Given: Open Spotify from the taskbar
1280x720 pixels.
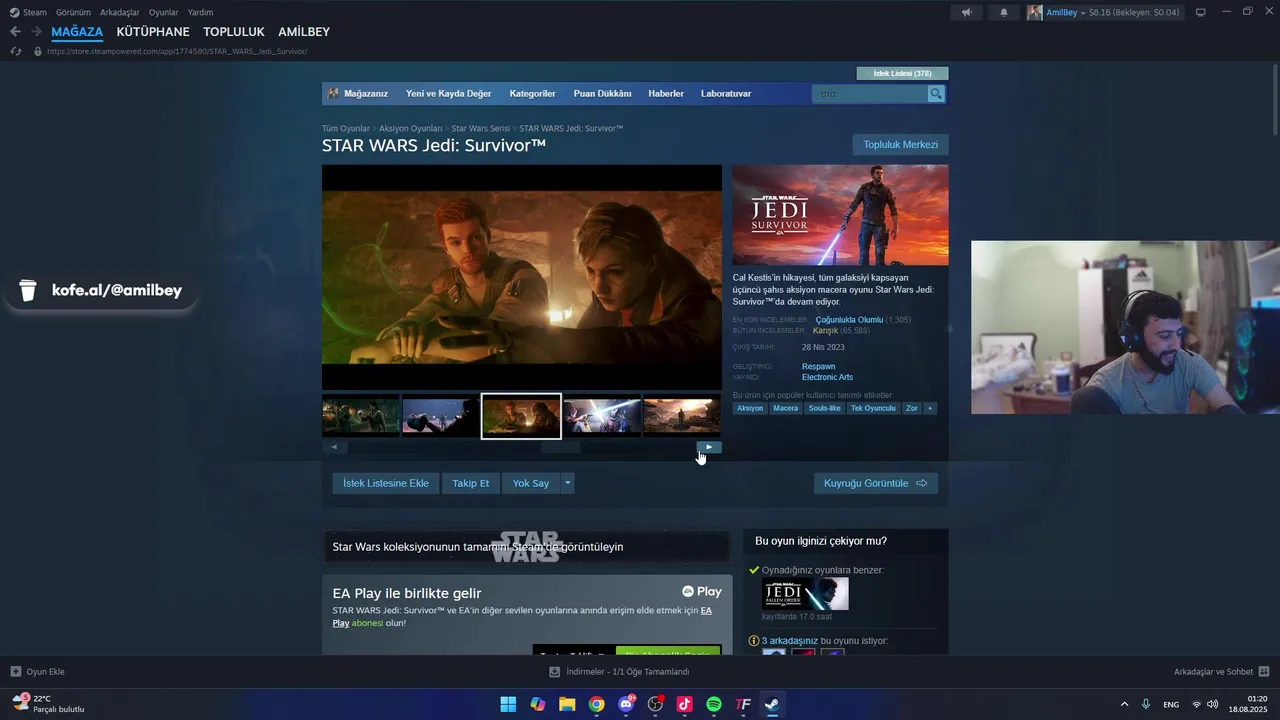Looking at the screenshot, I should click(714, 704).
